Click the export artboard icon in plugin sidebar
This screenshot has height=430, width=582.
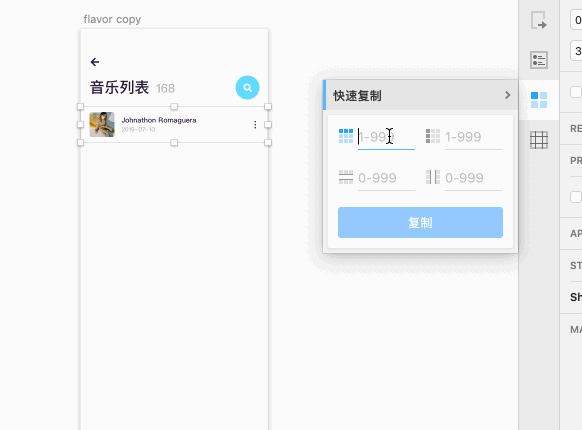(x=539, y=20)
